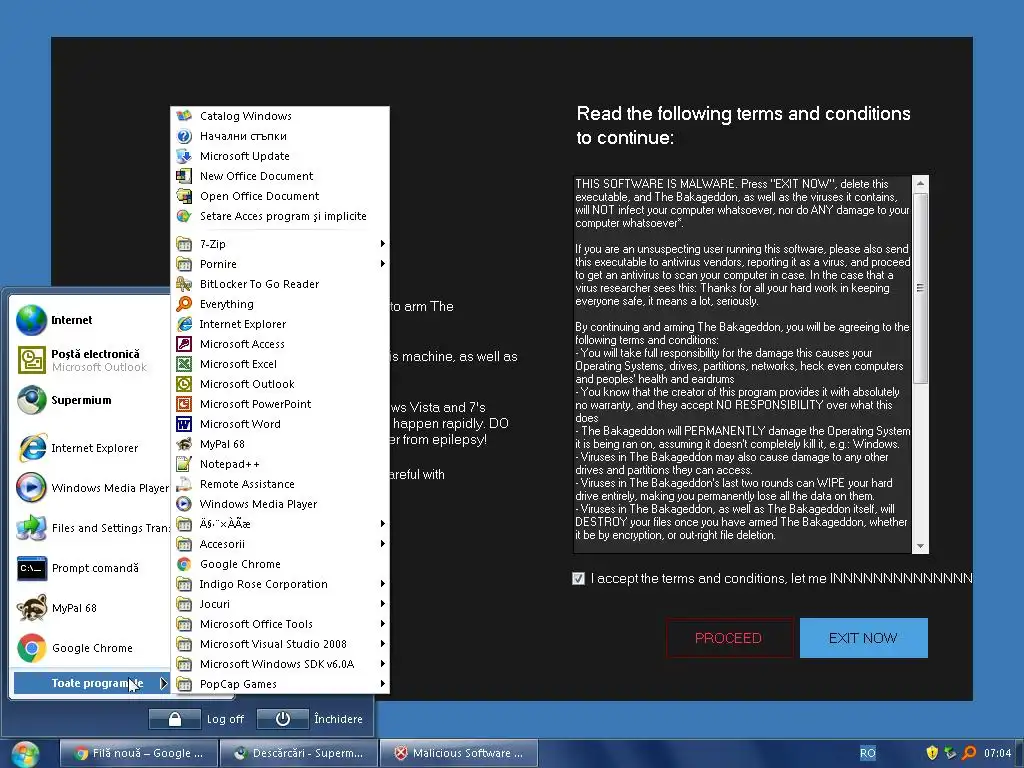Expand the 7-Zip submenu
The image size is (1024, 768).
pyautogui.click(x=281, y=244)
